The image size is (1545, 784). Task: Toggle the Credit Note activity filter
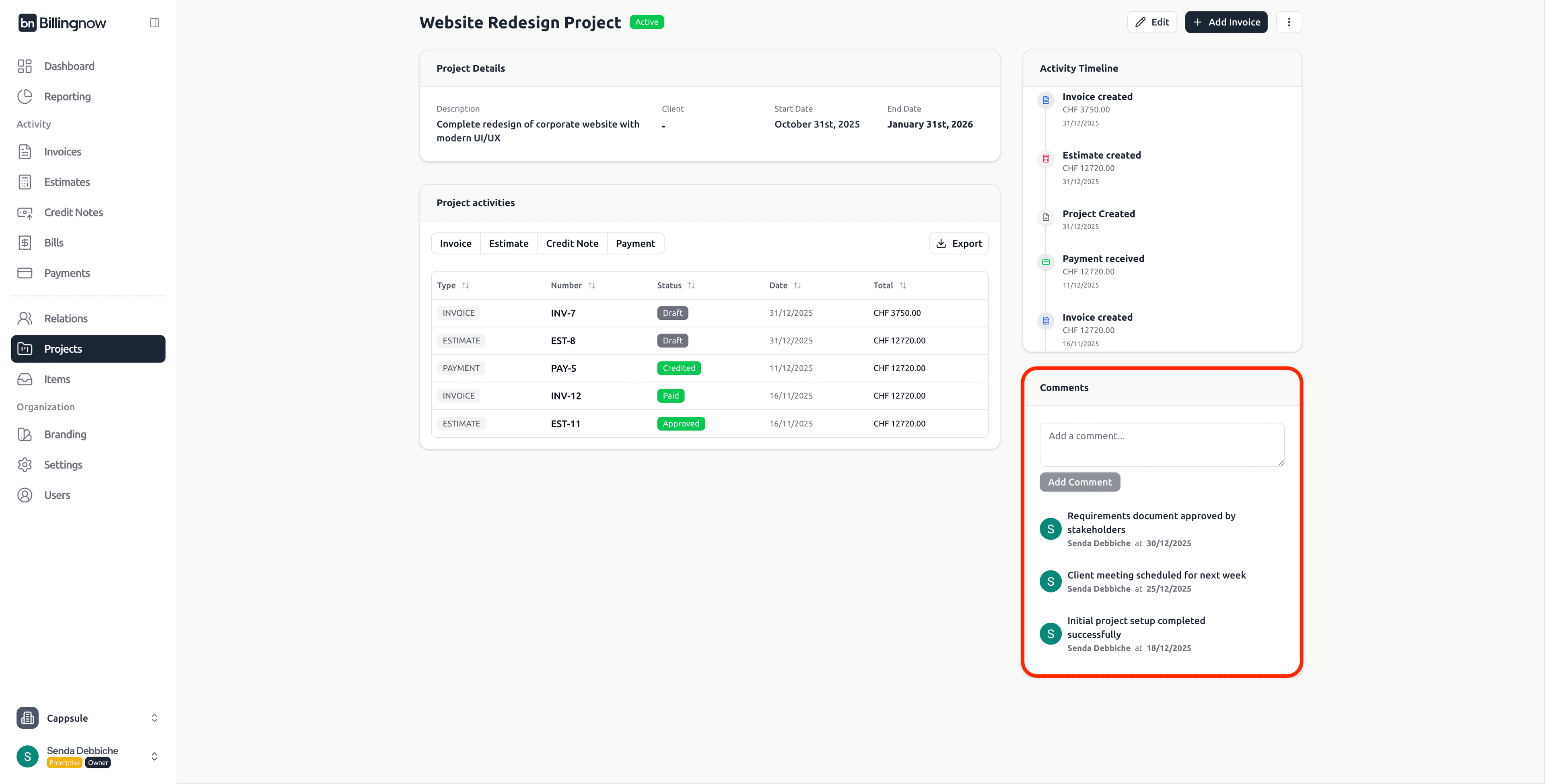[x=572, y=243]
